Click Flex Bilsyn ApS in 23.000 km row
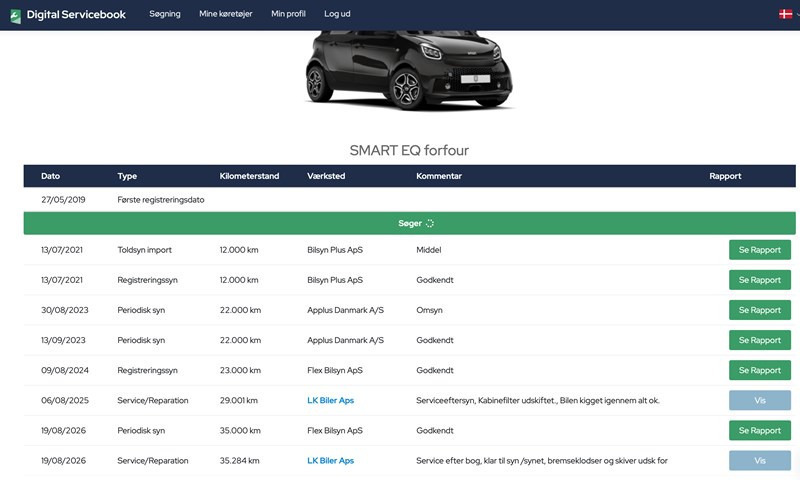Image resolution: width=800 pixels, height=480 pixels. (x=335, y=370)
